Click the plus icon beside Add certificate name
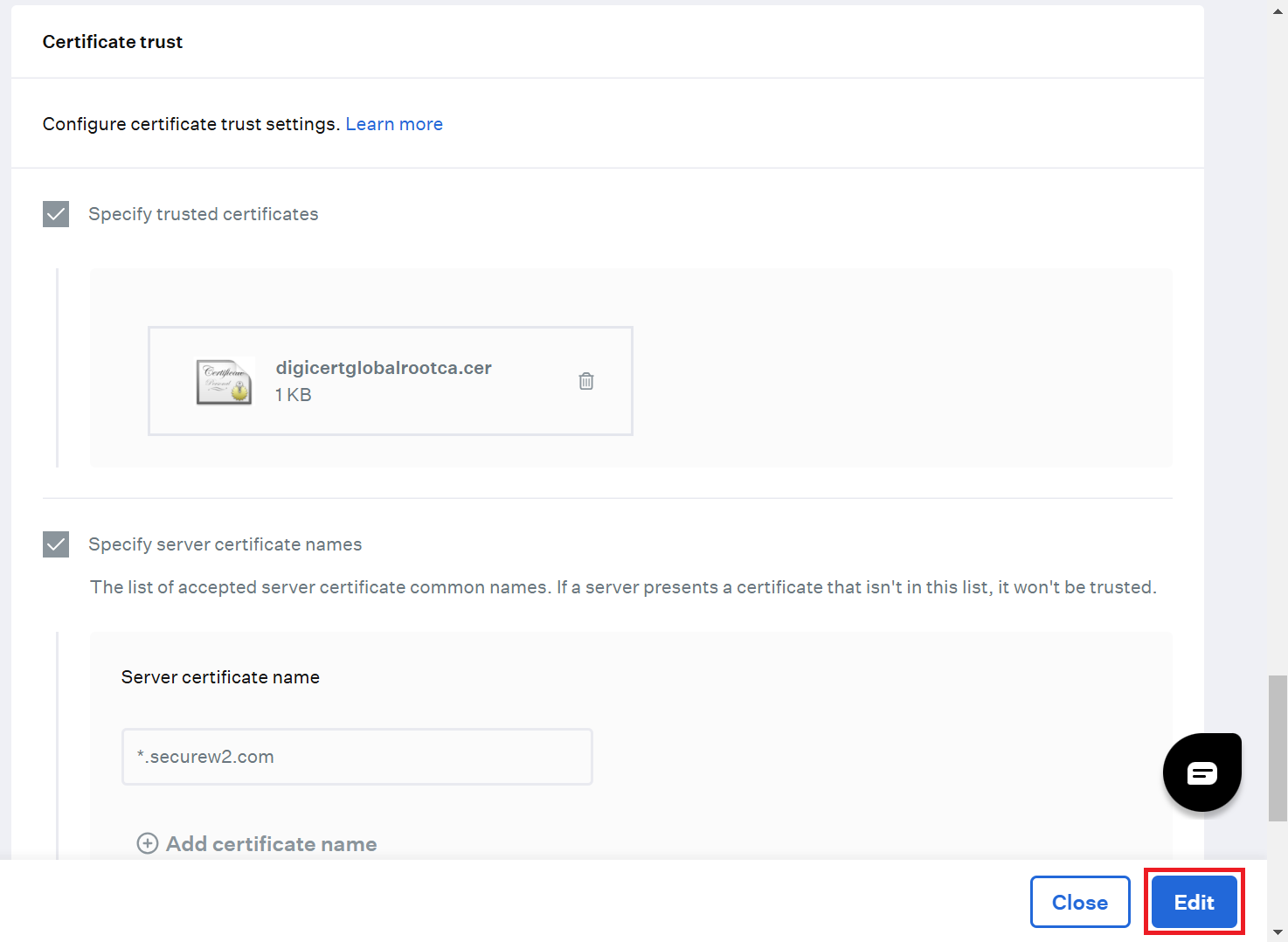Screen dimensions: 1288x942 pyautogui.click(x=148, y=843)
